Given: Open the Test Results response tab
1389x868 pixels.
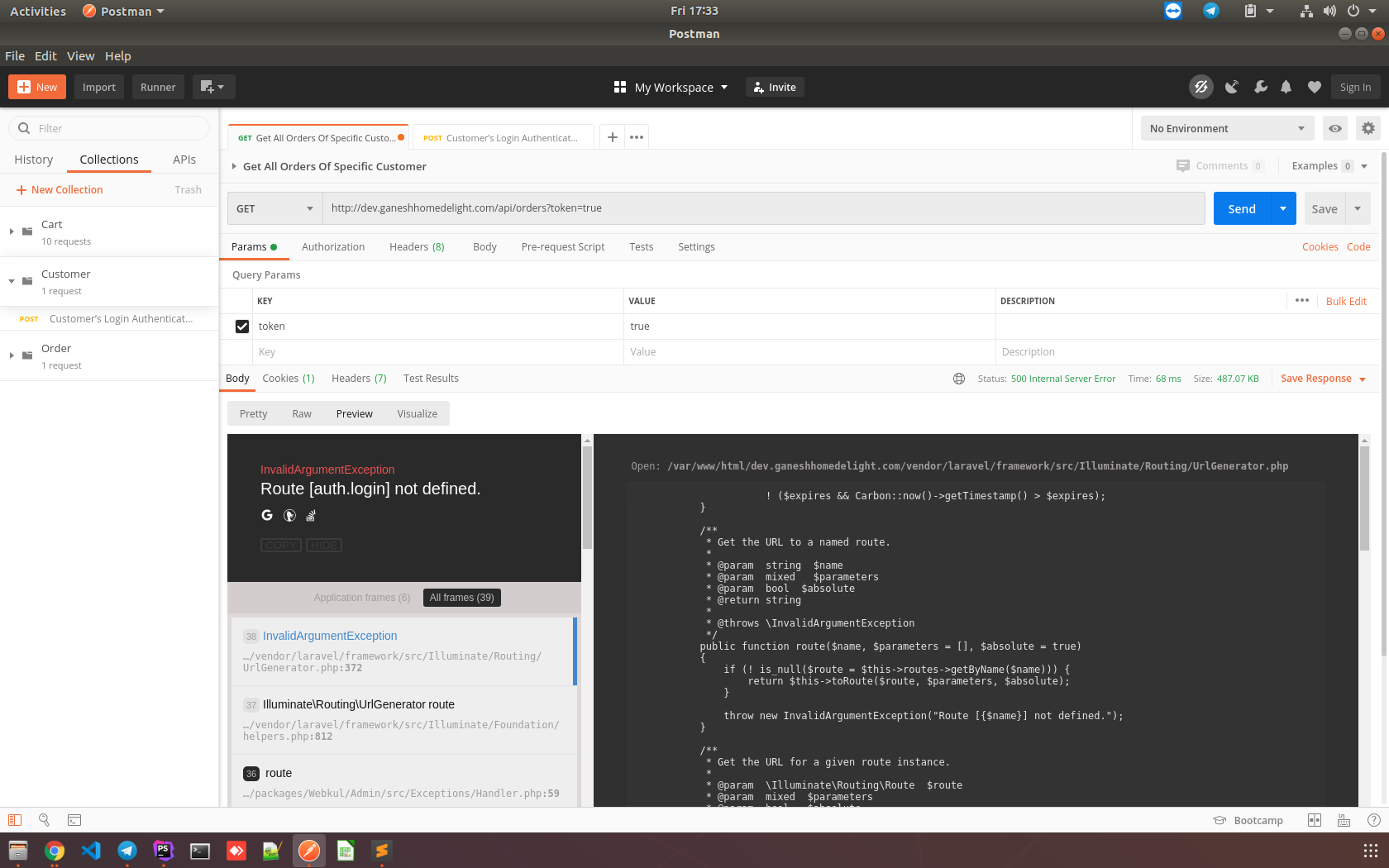Looking at the screenshot, I should (431, 379).
